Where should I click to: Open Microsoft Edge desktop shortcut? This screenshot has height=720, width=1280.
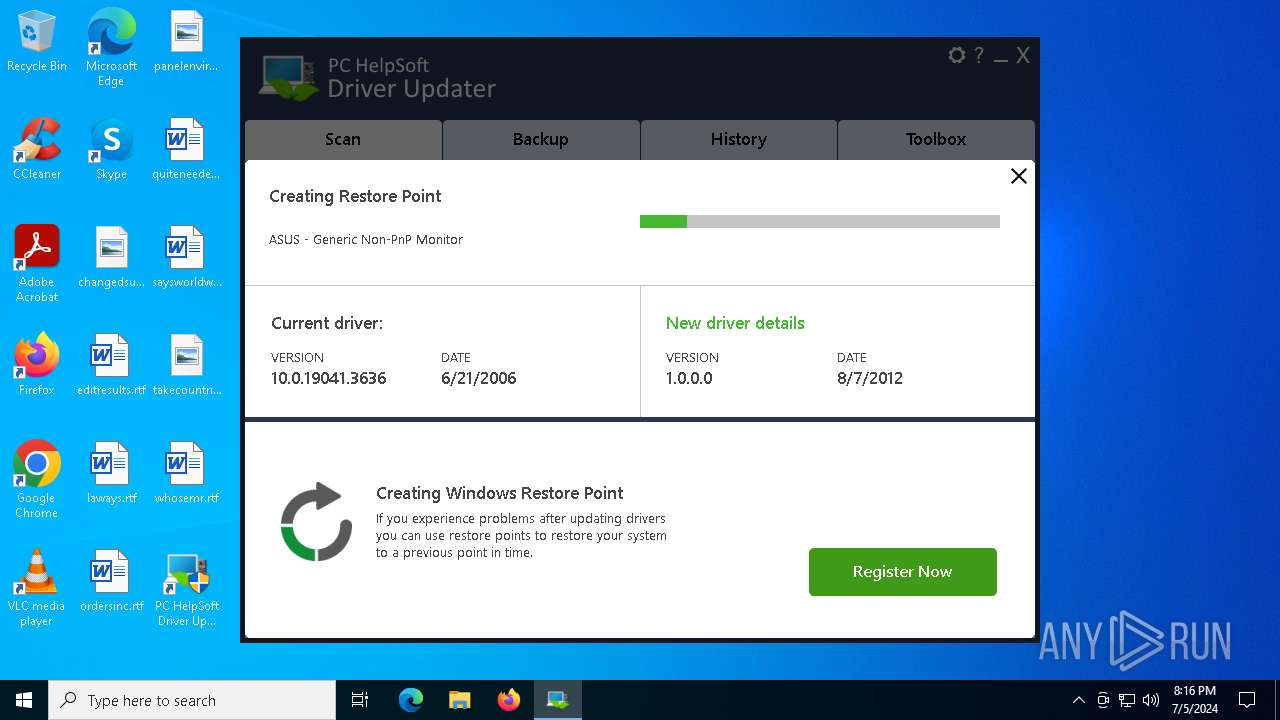pyautogui.click(x=111, y=47)
